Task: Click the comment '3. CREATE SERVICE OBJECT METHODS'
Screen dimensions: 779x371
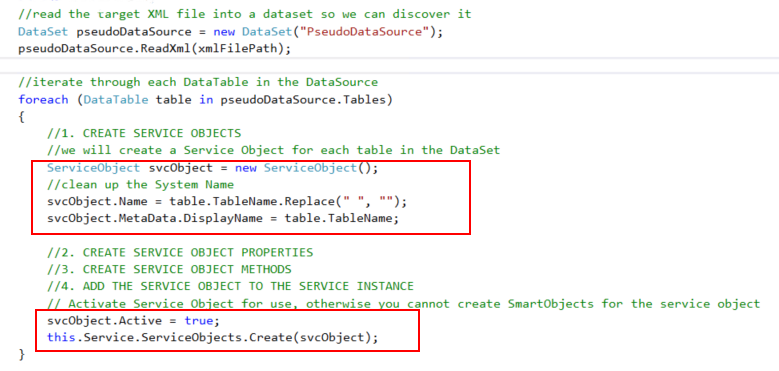Action: click(169, 270)
